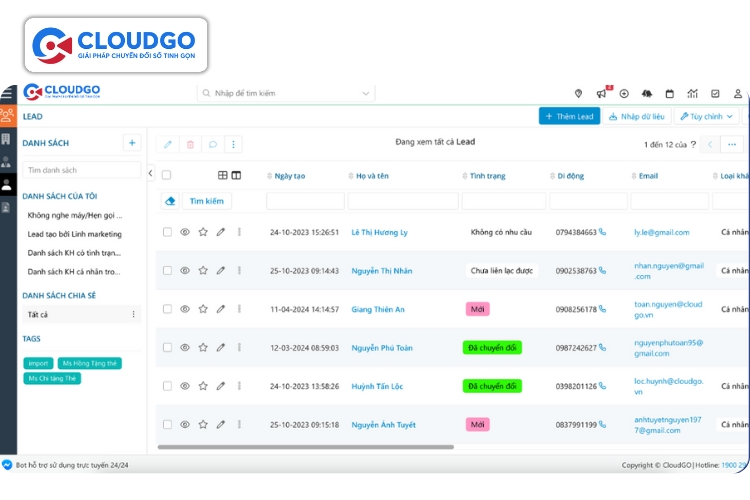Select the Lead tạo bởi Linh marketing list

coord(75,234)
